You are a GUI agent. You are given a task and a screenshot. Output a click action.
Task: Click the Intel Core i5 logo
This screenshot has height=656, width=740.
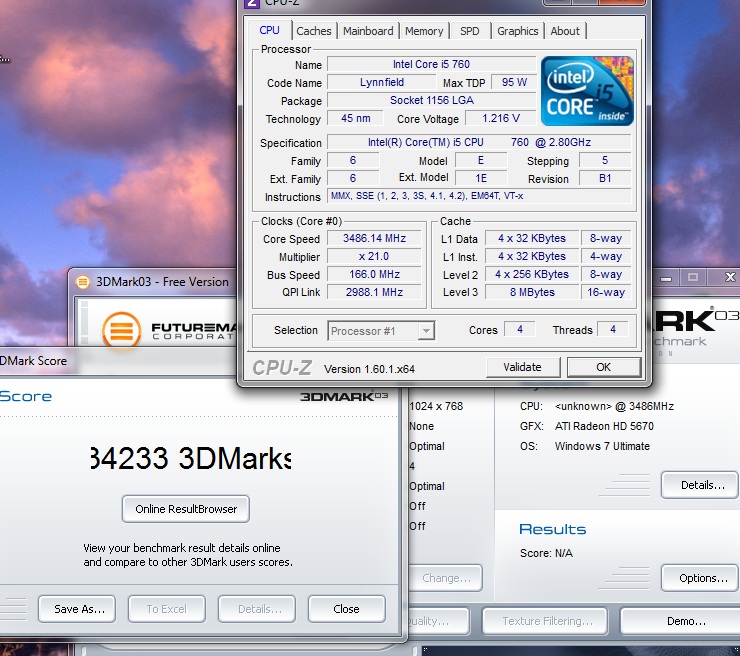point(587,91)
